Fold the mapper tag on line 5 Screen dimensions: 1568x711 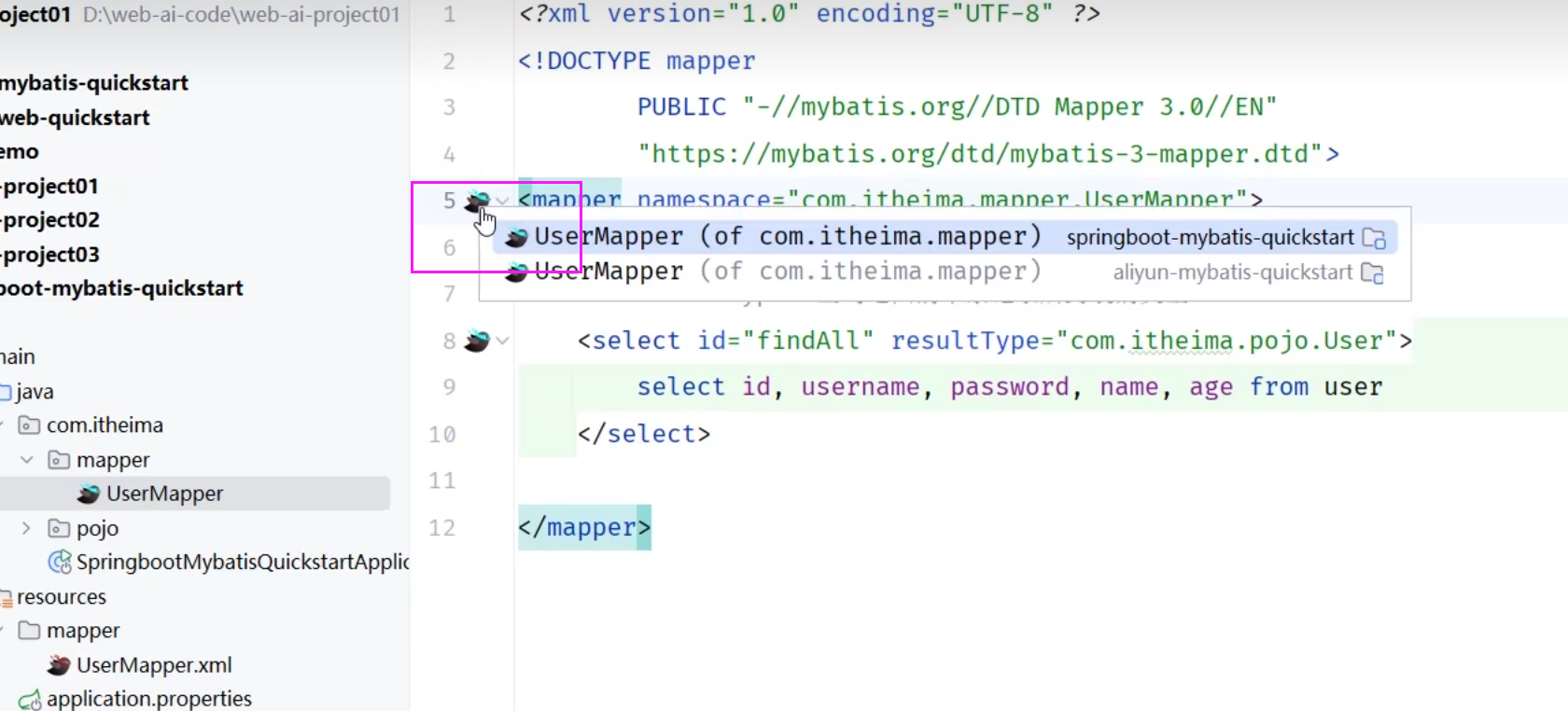tap(502, 200)
